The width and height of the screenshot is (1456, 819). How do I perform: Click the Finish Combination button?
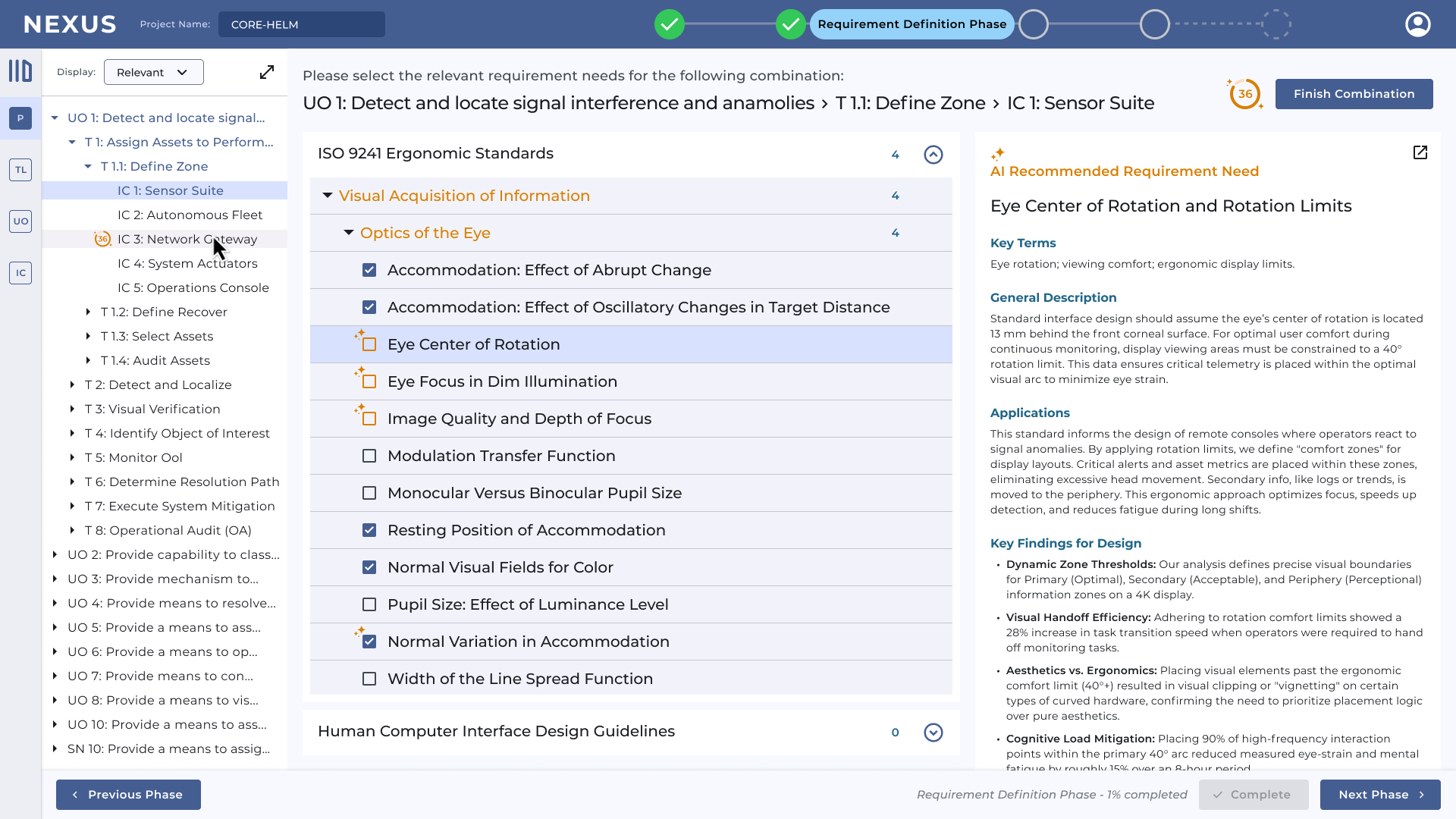click(1354, 94)
